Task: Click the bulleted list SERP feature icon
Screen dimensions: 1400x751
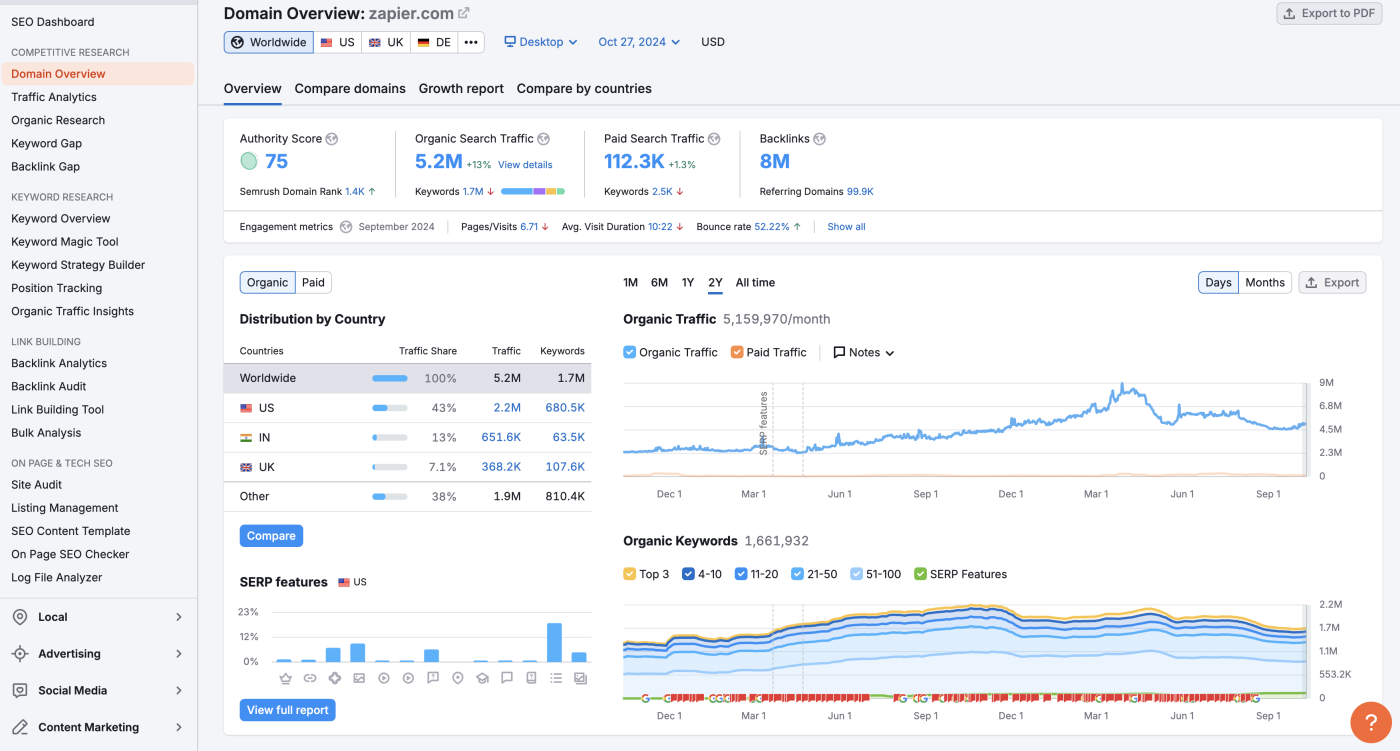Action: pos(555,678)
